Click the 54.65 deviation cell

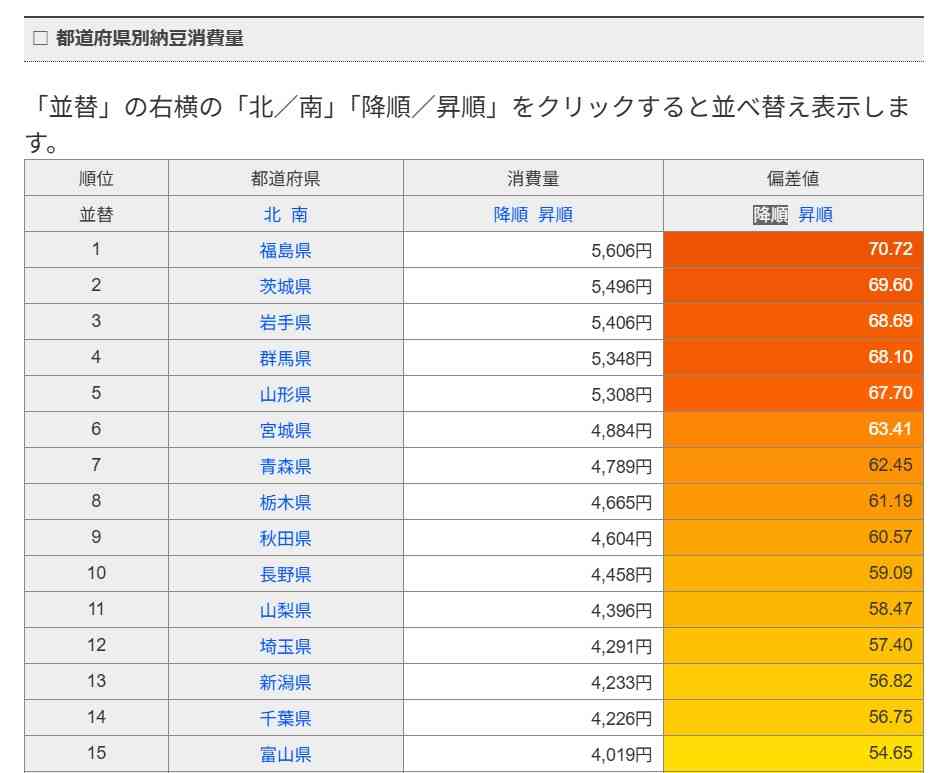[793, 754]
